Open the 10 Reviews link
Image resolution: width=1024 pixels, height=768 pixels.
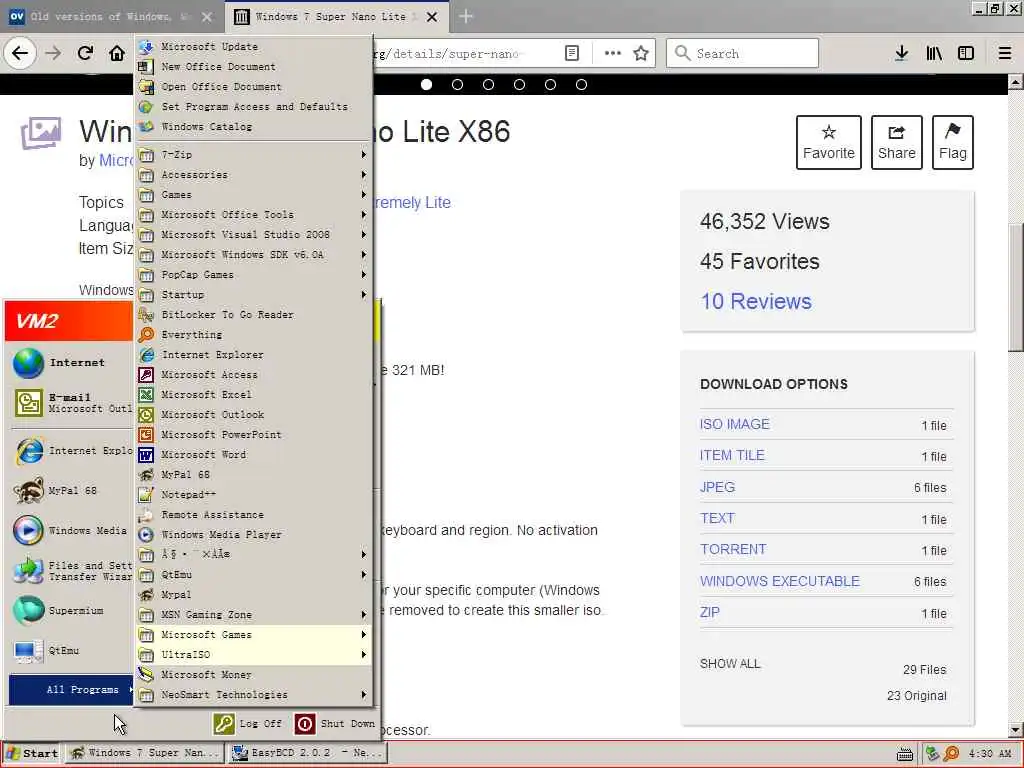pos(756,301)
